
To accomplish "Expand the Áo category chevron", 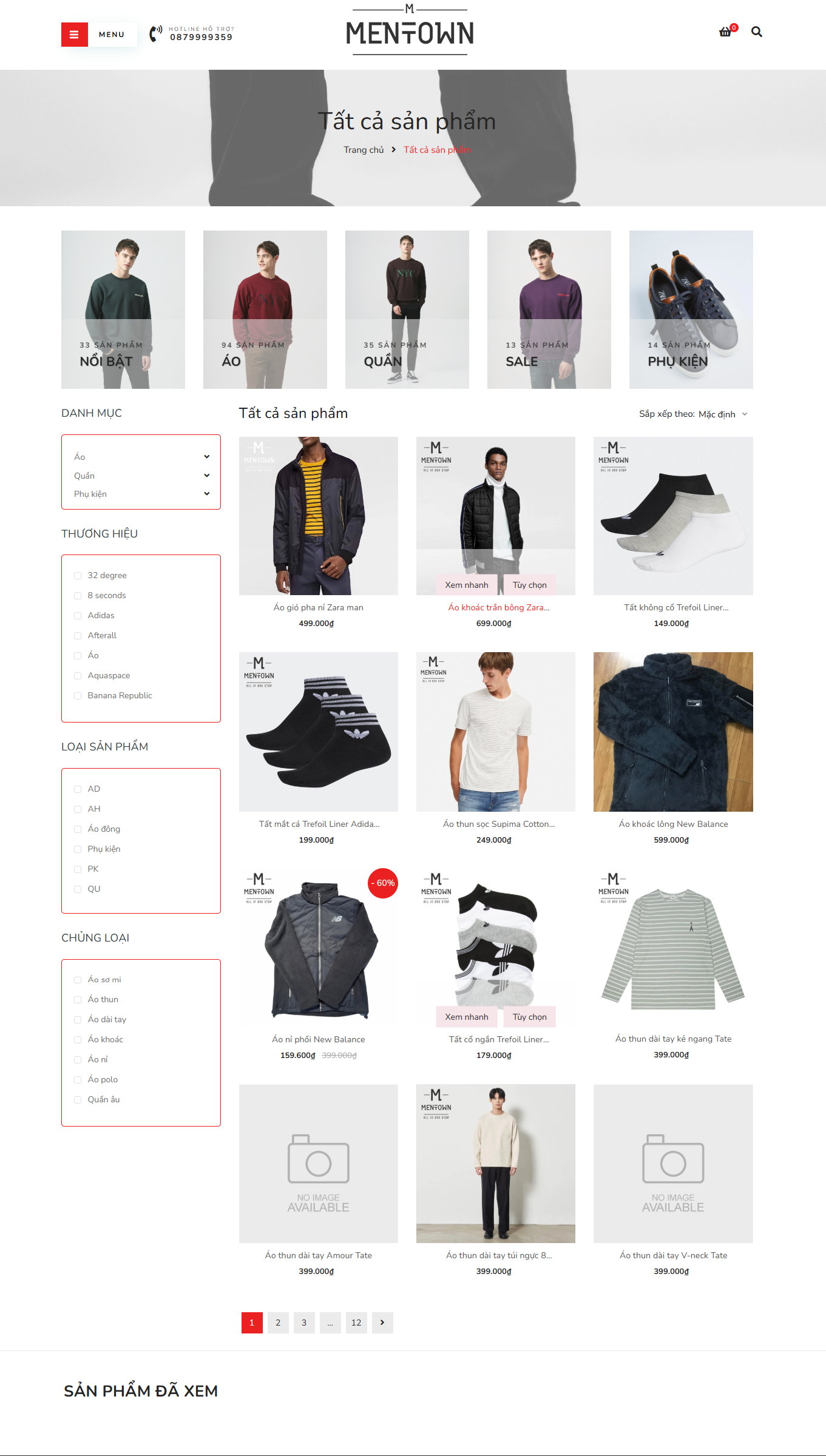I will coord(207,457).
